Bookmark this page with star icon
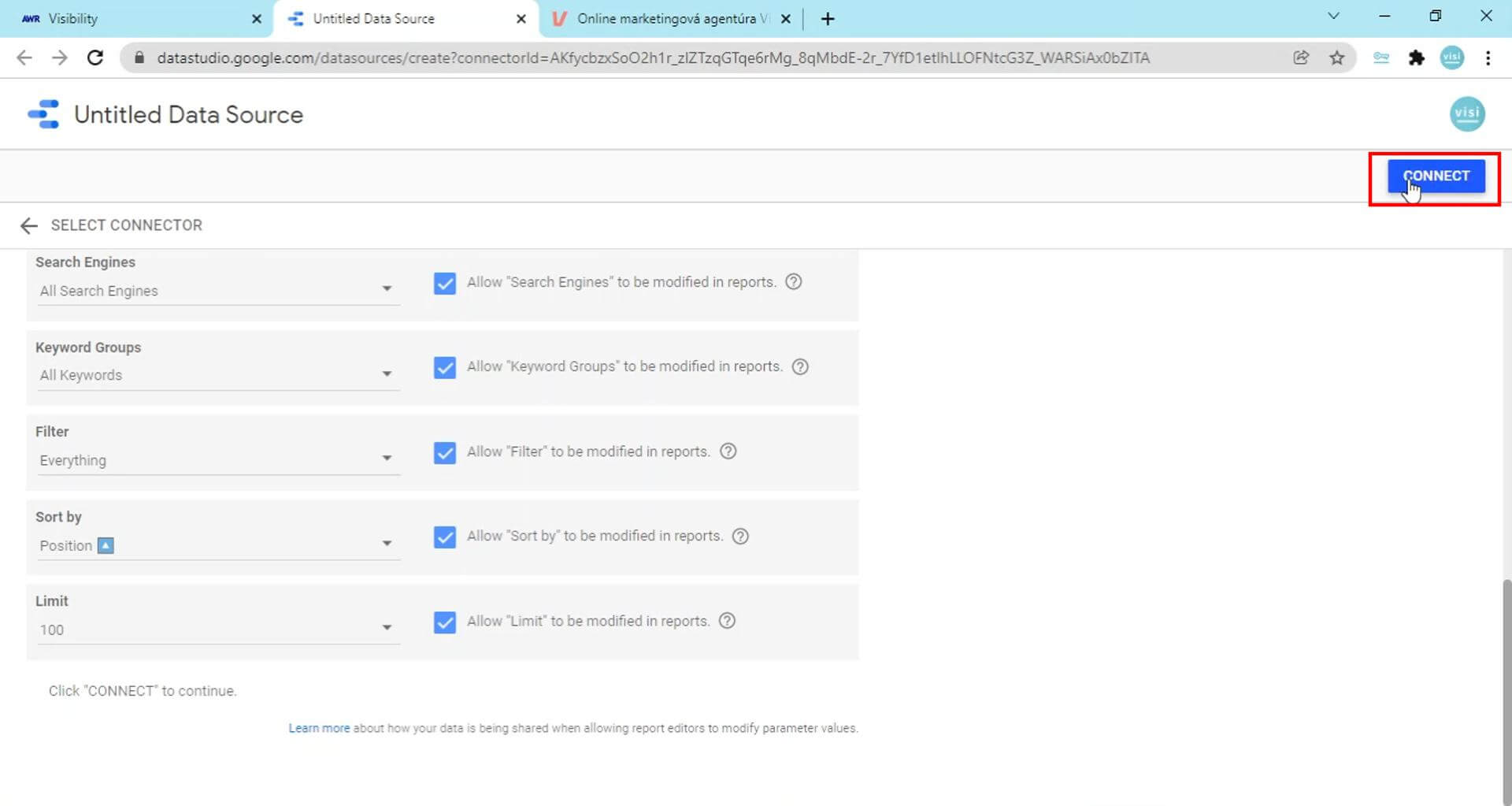1512x806 pixels. point(1336,58)
